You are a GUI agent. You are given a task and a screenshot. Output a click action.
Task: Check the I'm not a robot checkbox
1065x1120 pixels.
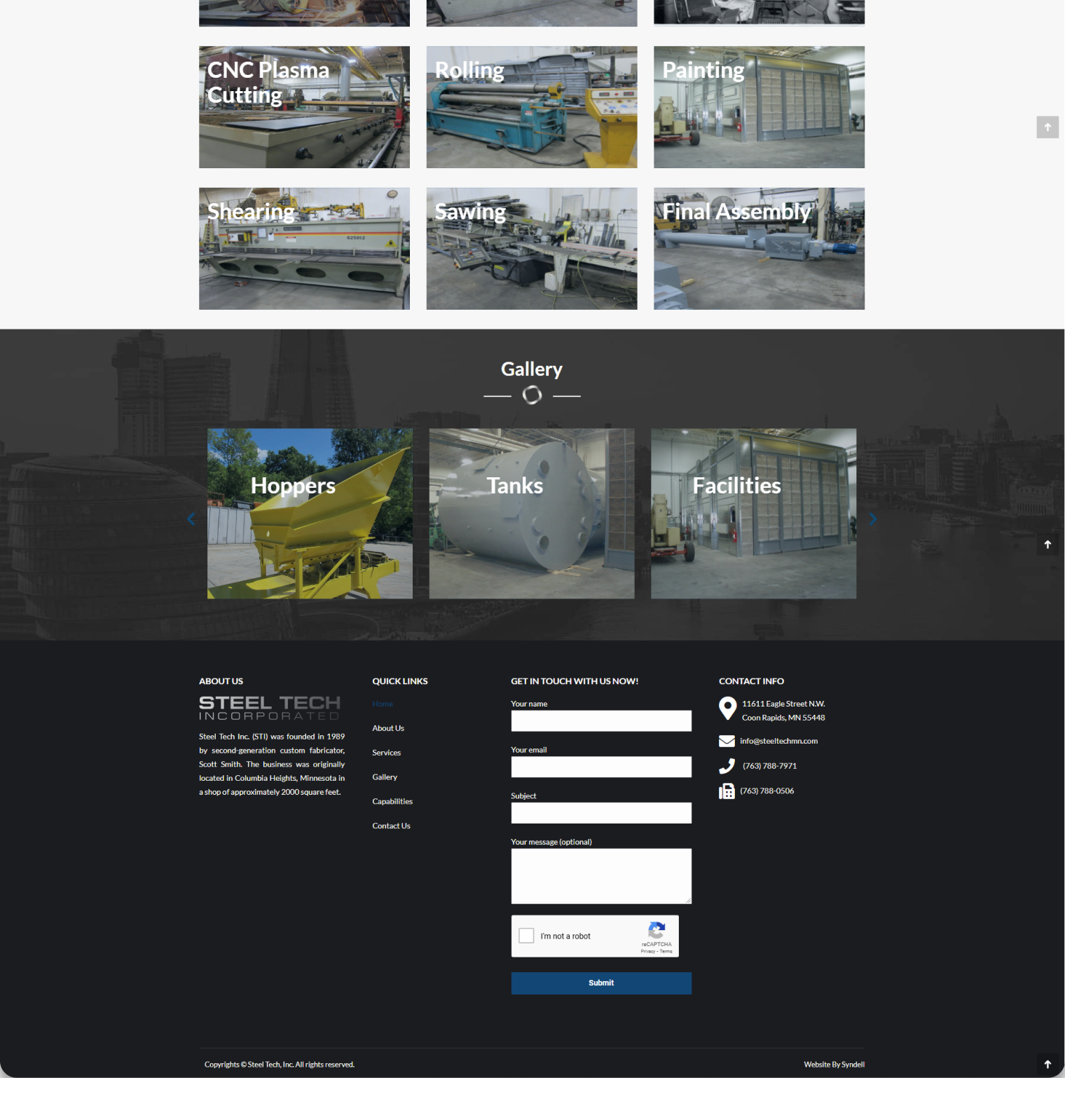point(526,936)
